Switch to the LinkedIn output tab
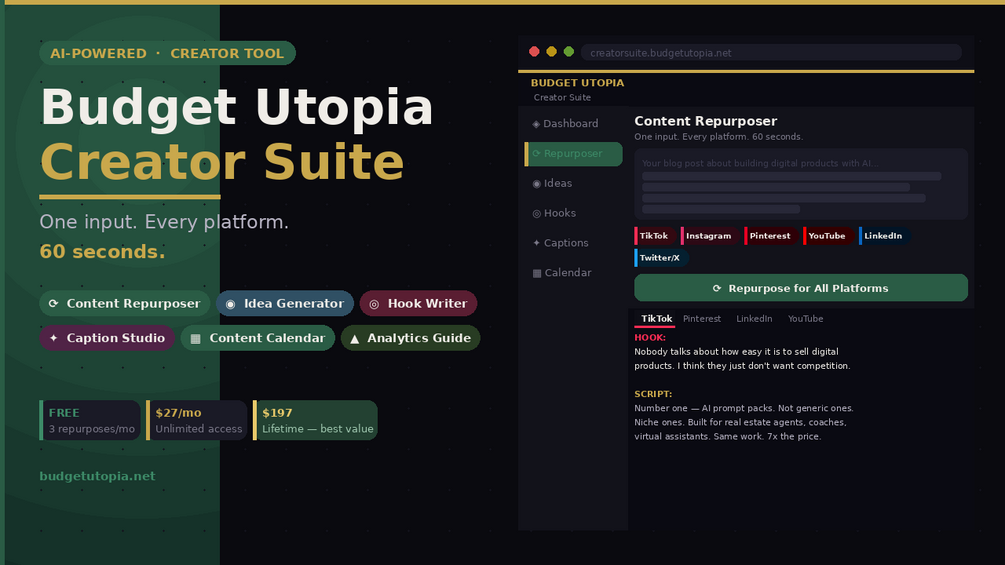Screen dimensions: 1005x565 point(754,318)
